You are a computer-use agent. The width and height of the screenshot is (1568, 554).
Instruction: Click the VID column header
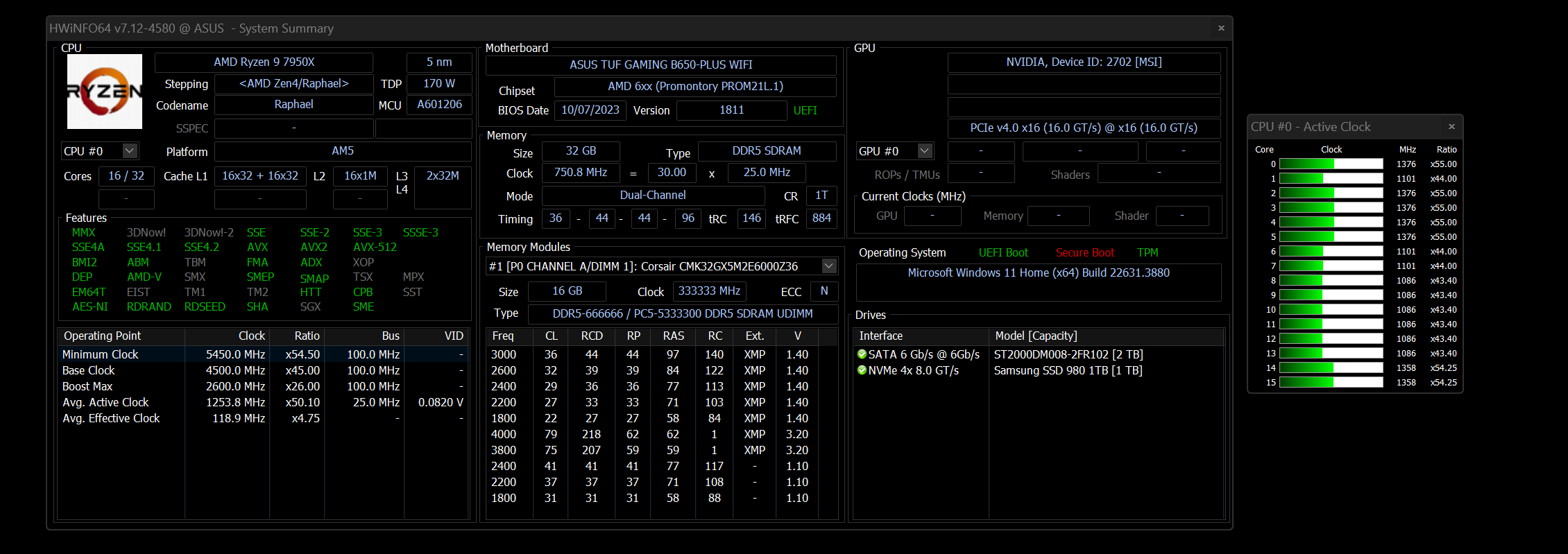[437, 336]
